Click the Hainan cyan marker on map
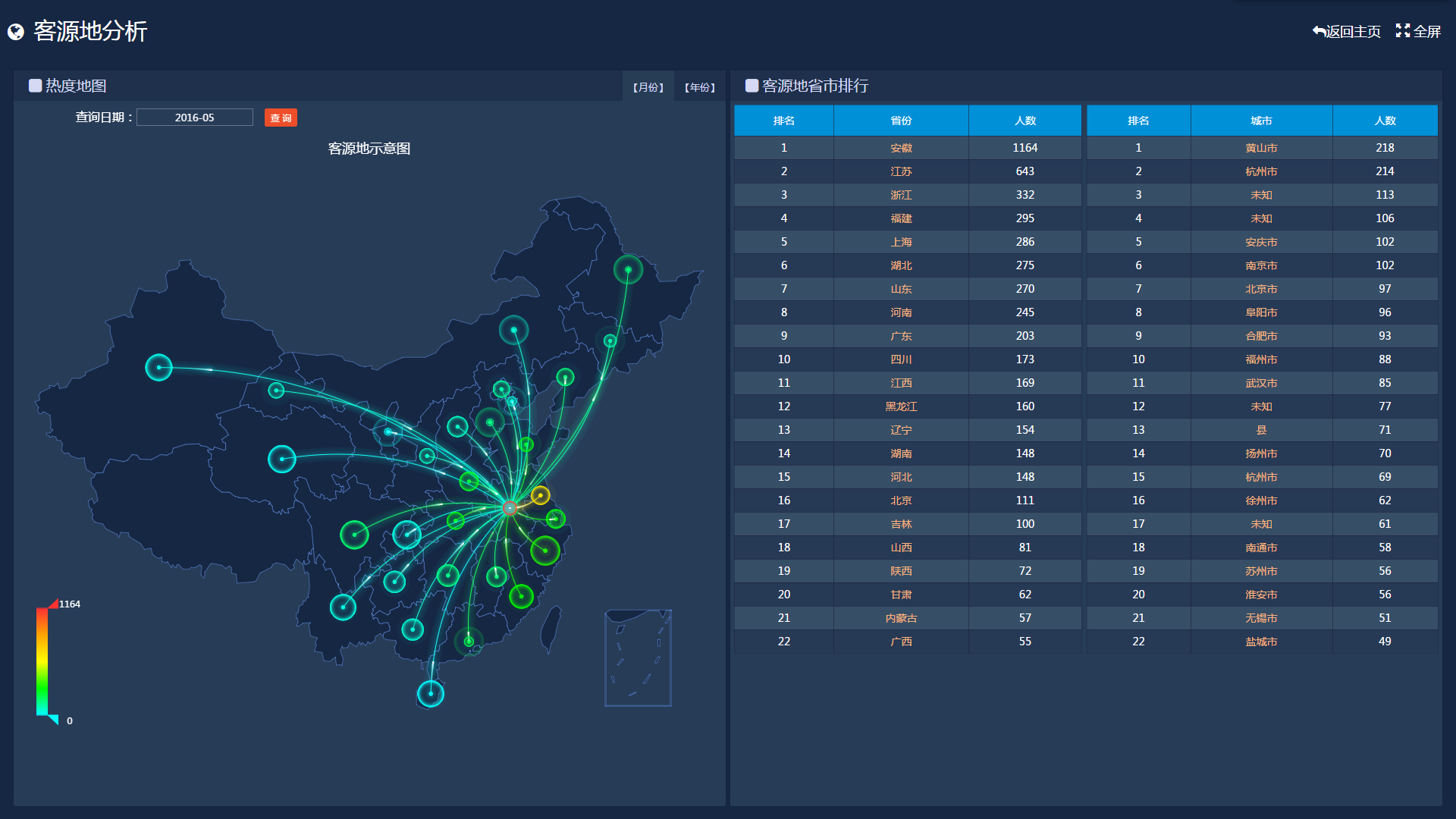 431,693
